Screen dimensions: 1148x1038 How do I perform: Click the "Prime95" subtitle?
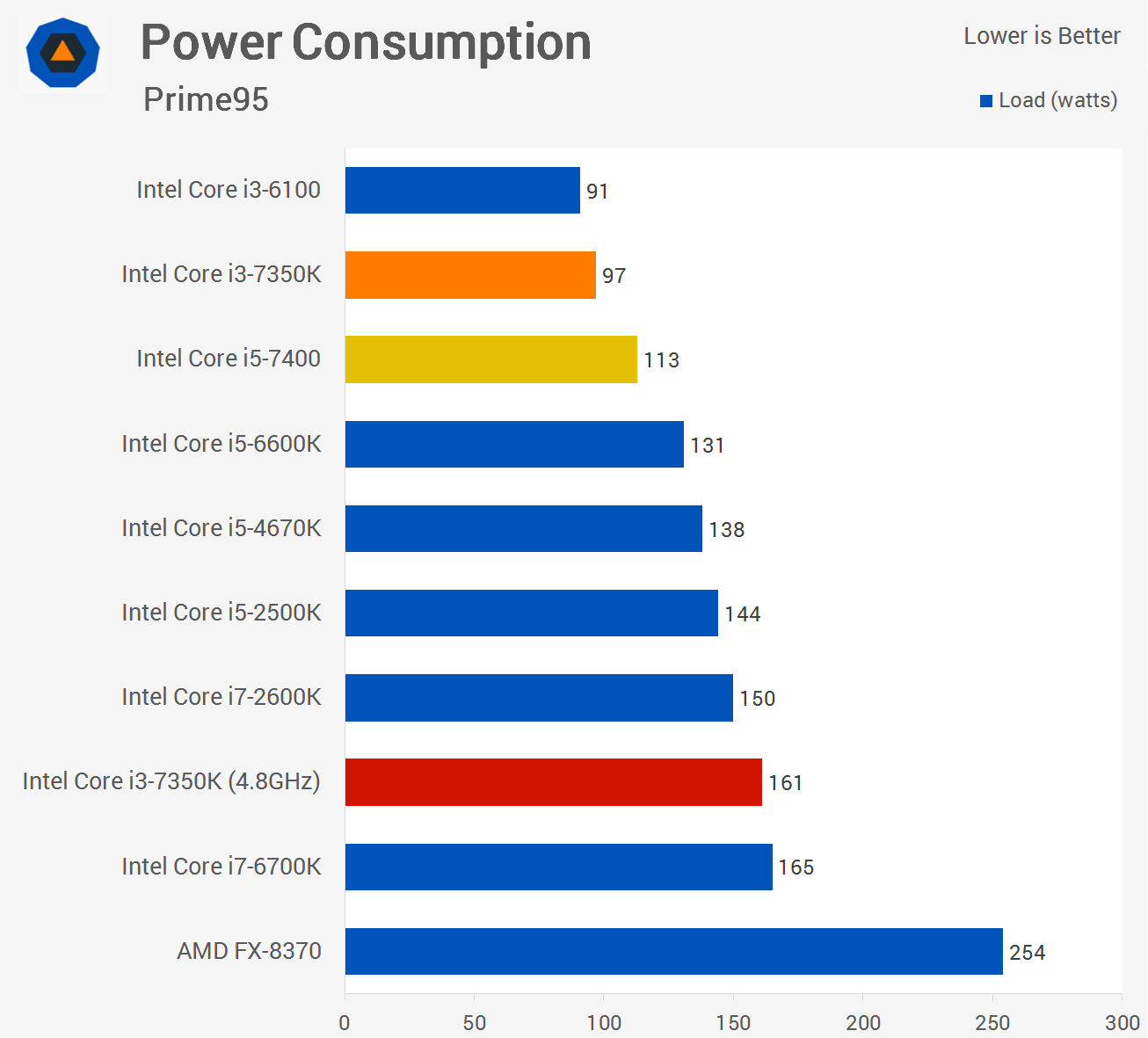[x=206, y=99]
